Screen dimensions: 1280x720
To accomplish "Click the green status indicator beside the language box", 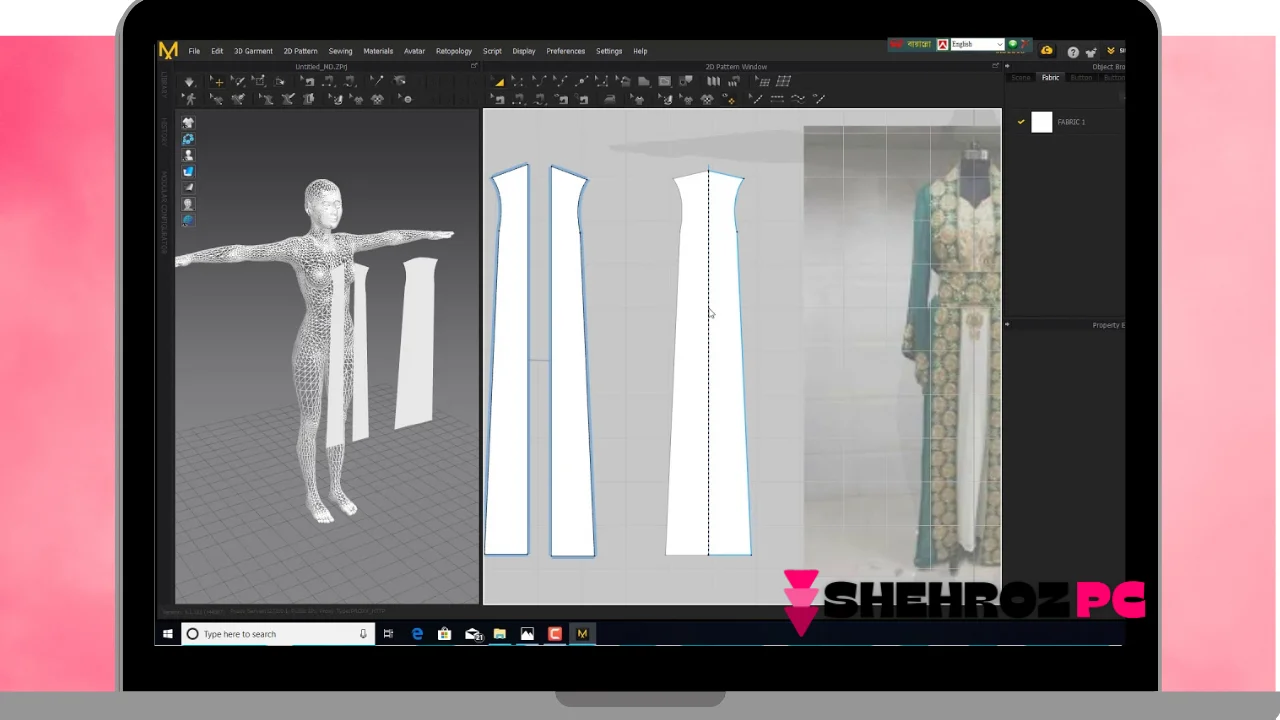I will pos(1013,44).
